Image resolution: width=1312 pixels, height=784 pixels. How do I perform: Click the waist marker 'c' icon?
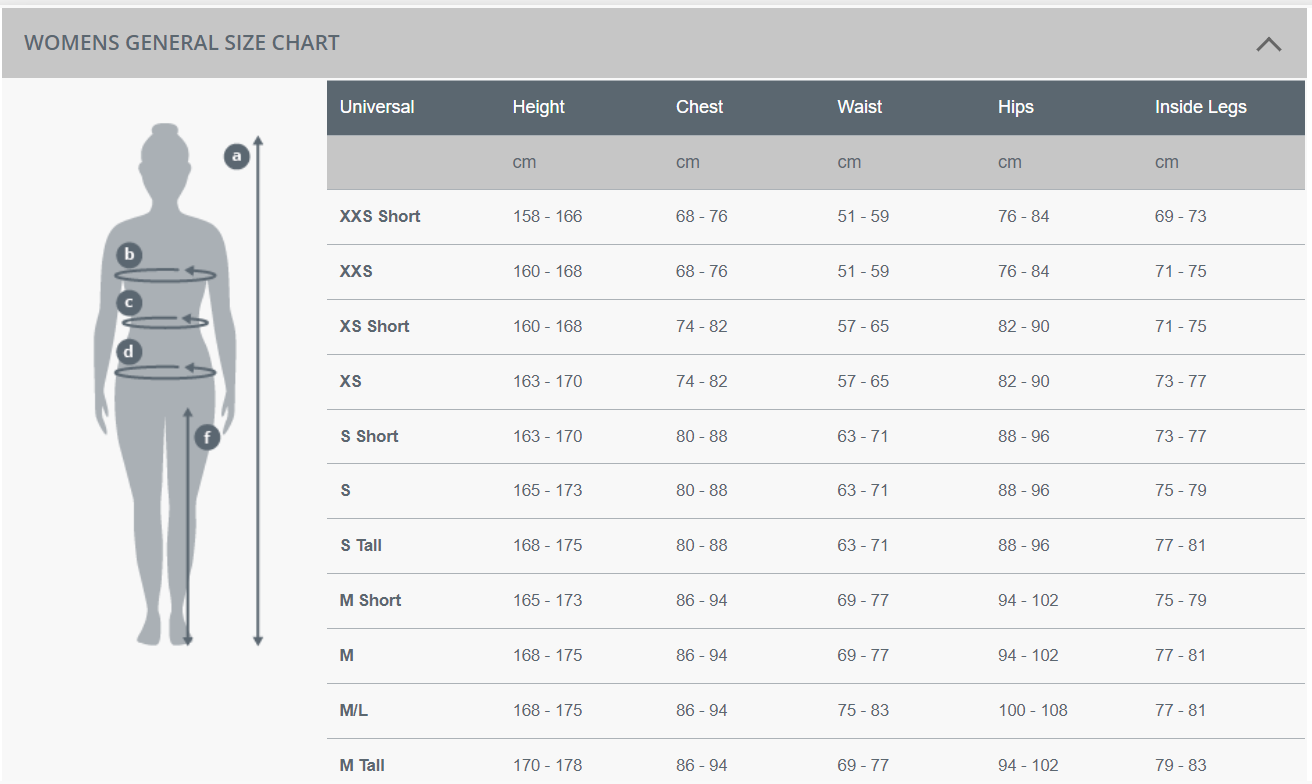click(x=129, y=302)
